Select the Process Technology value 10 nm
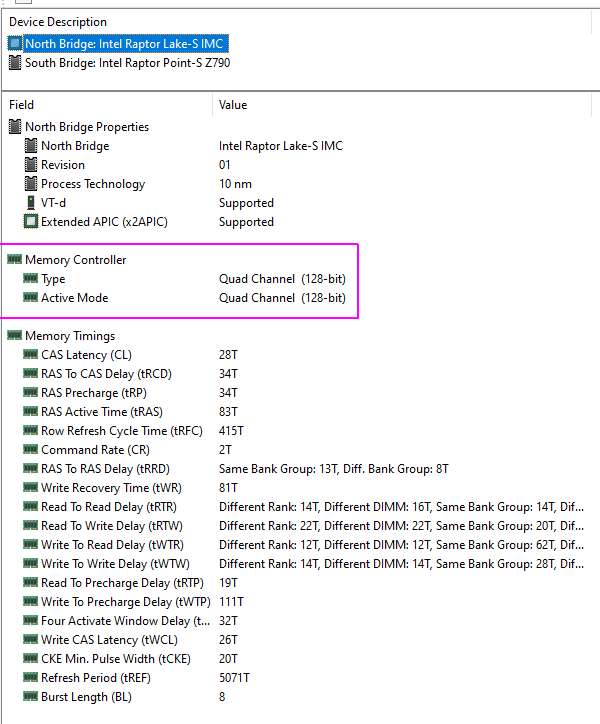 coord(235,184)
